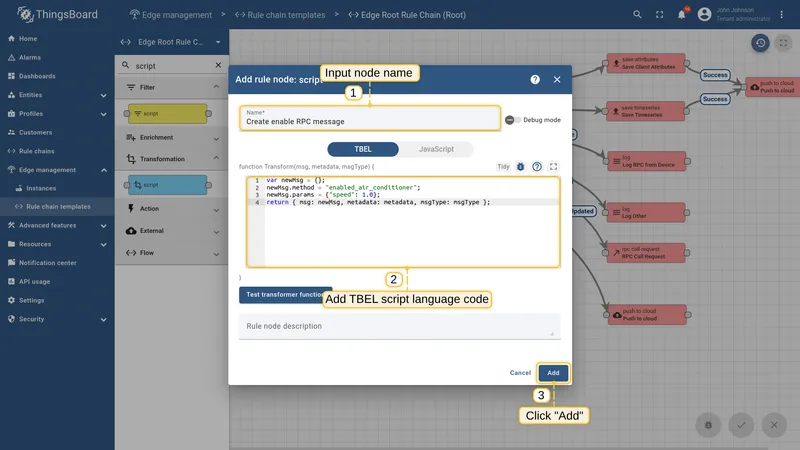
Task: Expand the Security sidebar menu
Action: coord(57,319)
